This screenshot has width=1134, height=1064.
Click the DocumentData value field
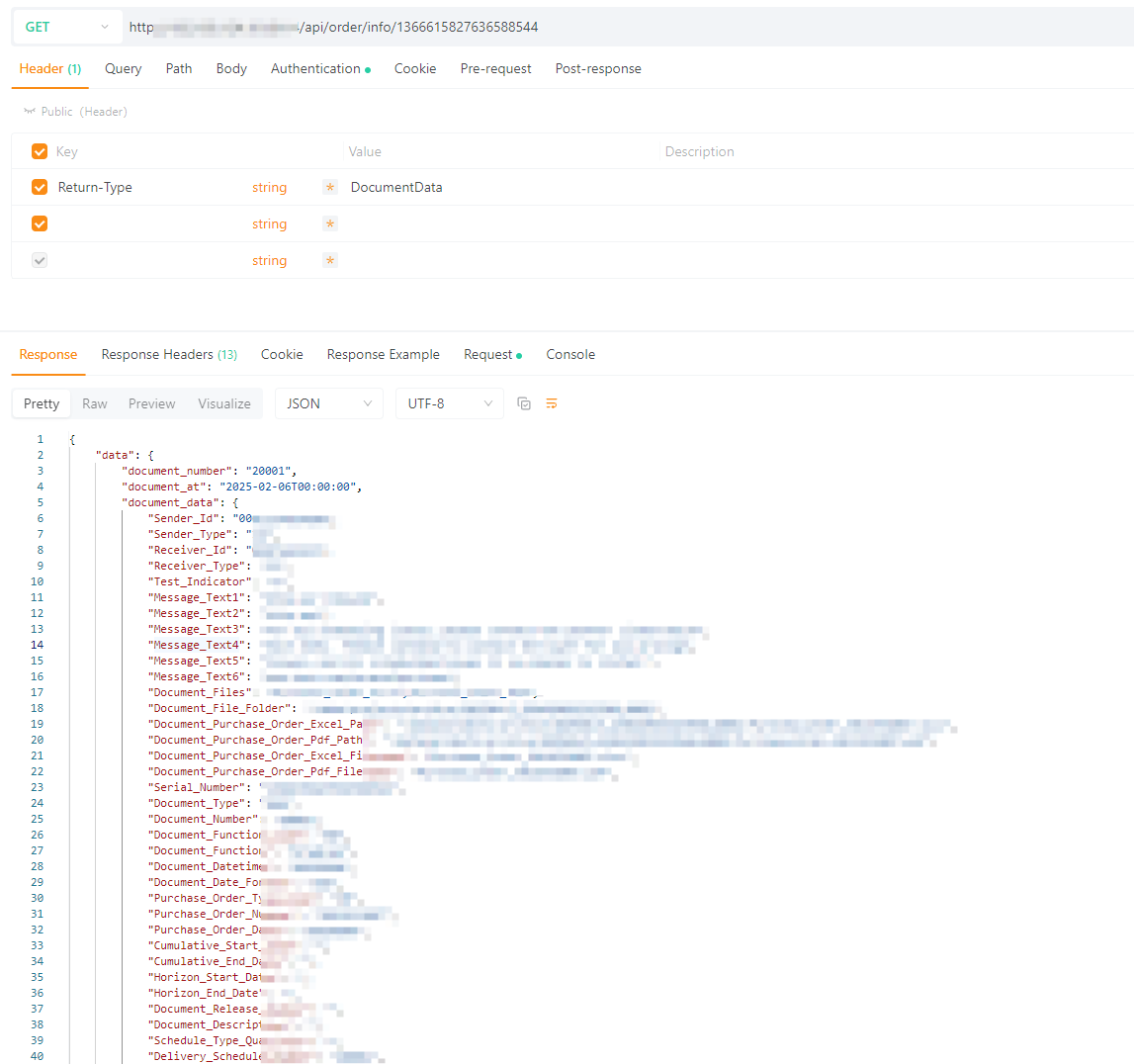396,188
